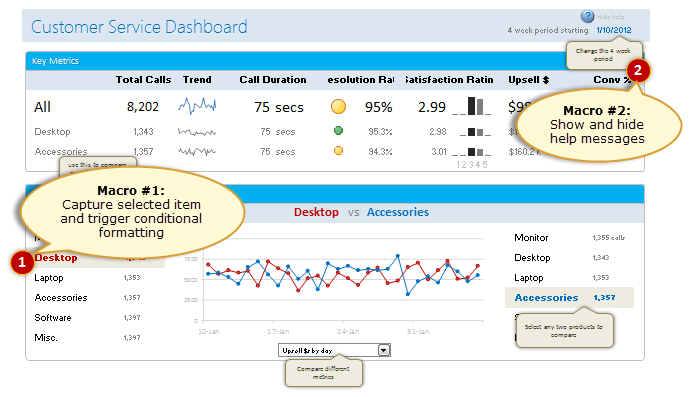Click the Trend column header

point(197,80)
